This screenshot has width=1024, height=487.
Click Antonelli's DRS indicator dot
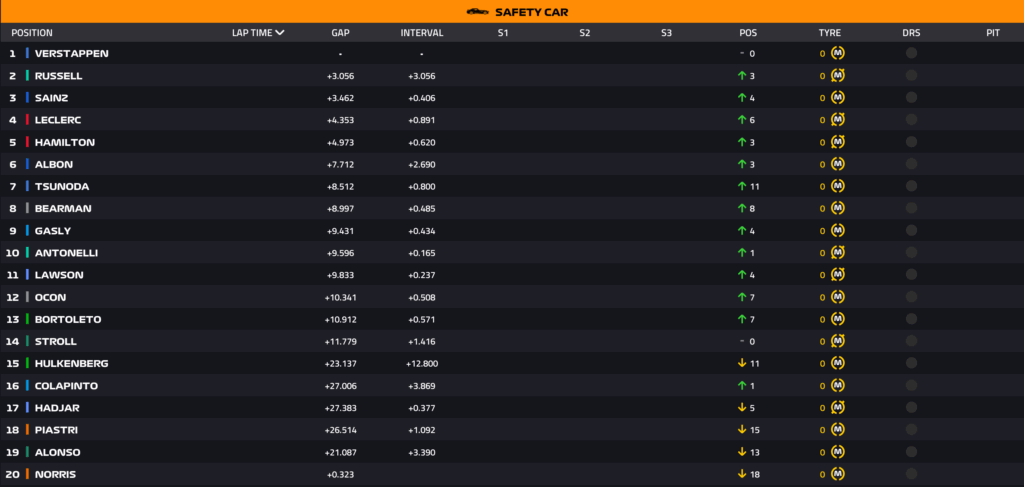click(x=911, y=253)
